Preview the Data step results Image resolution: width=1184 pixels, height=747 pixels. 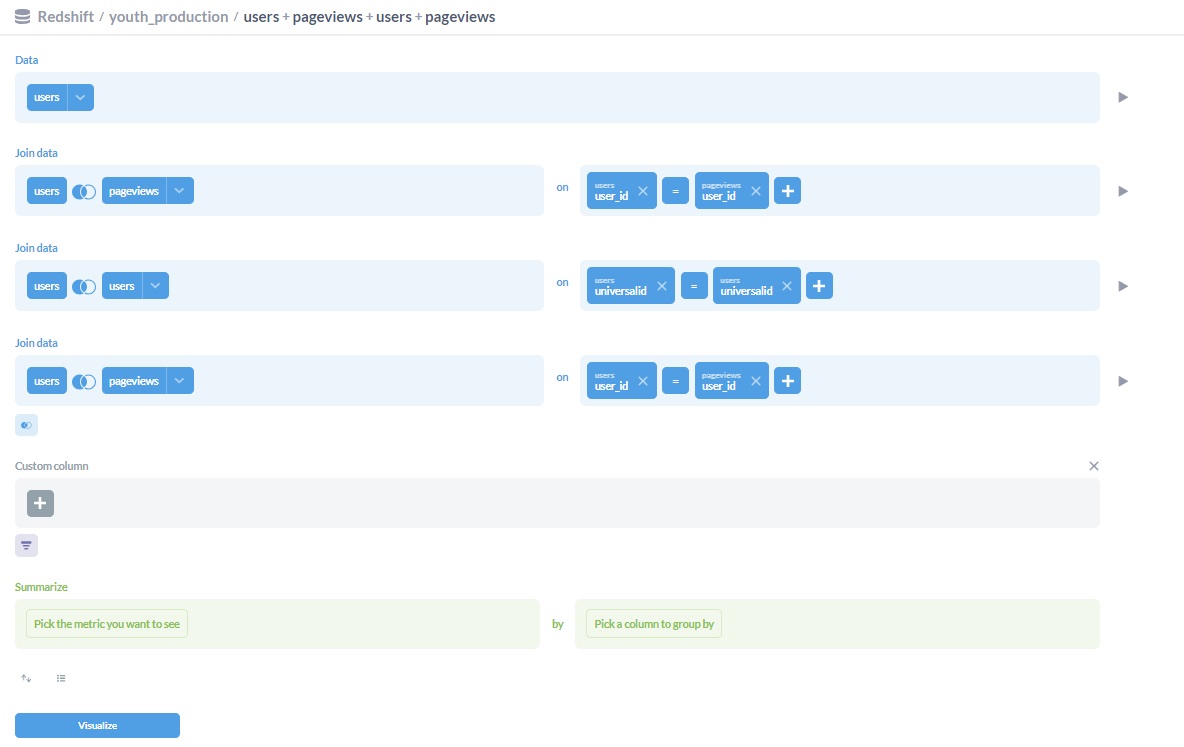[1123, 97]
